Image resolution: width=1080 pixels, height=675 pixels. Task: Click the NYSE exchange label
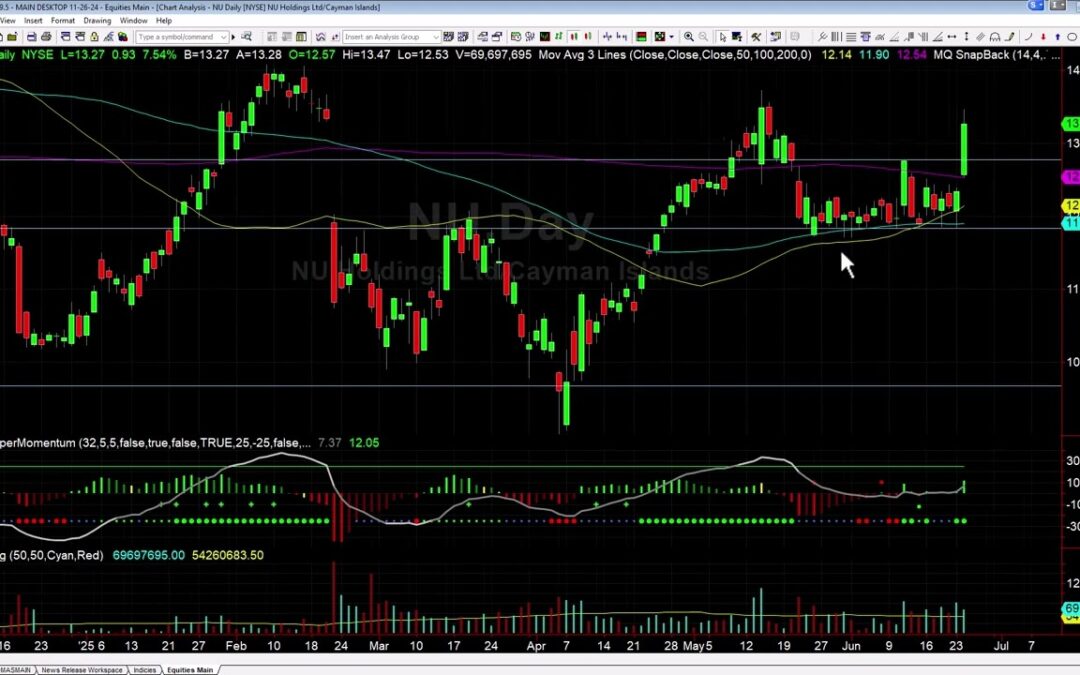point(37,54)
